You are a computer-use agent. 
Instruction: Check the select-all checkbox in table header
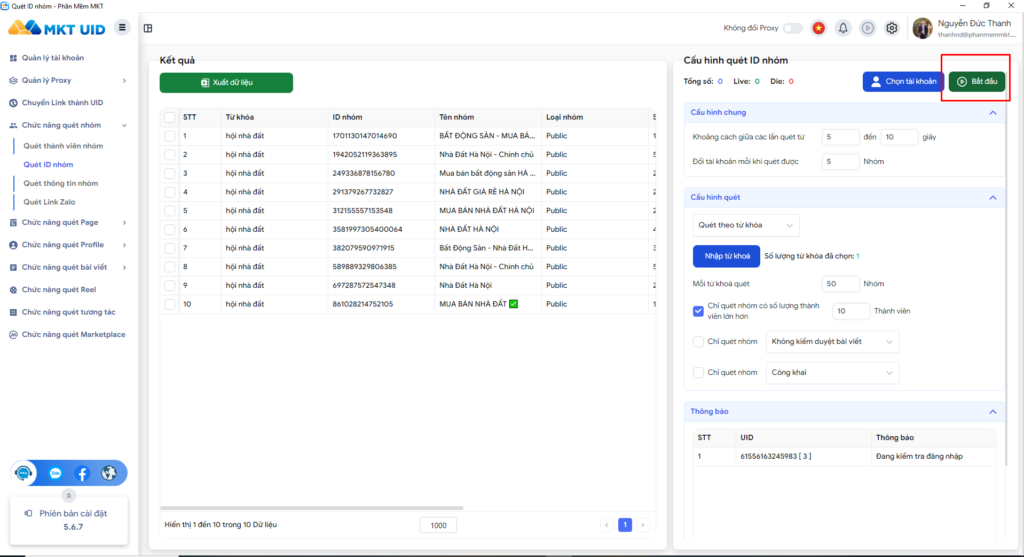click(x=170, y=117)
